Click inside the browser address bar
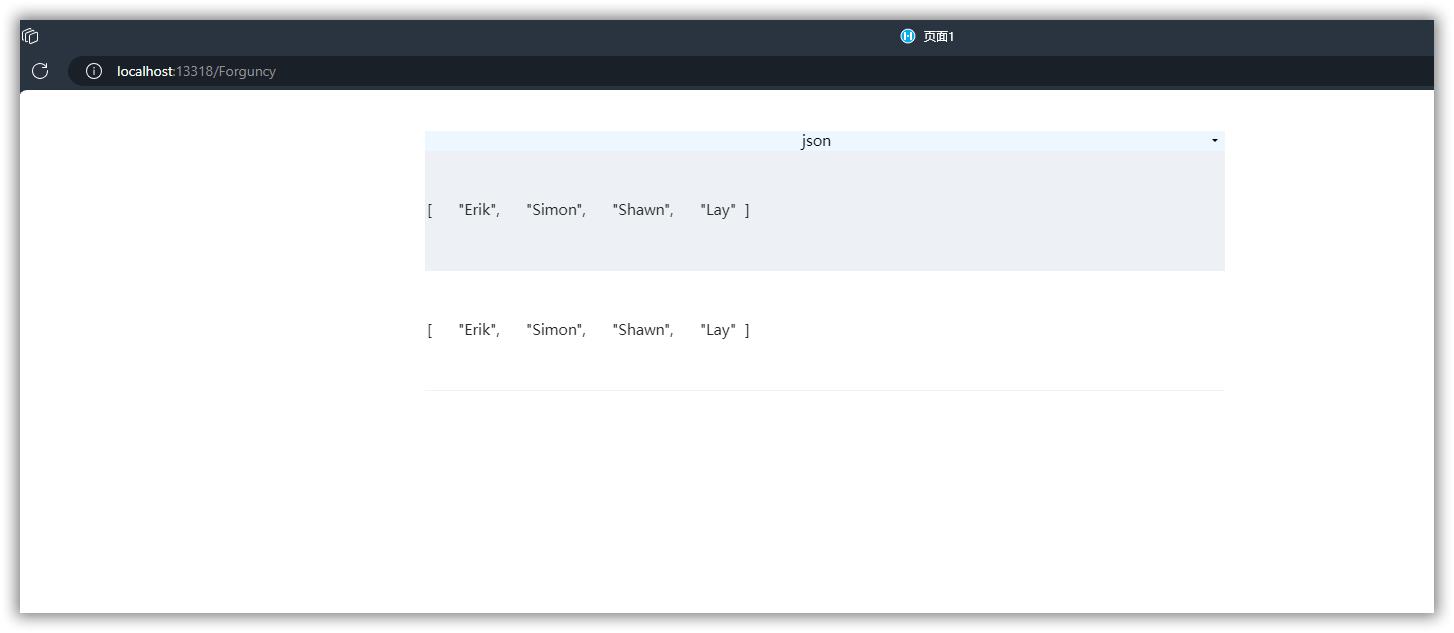This screenshot has width=1454, height=633. click(x=400, y=71)
